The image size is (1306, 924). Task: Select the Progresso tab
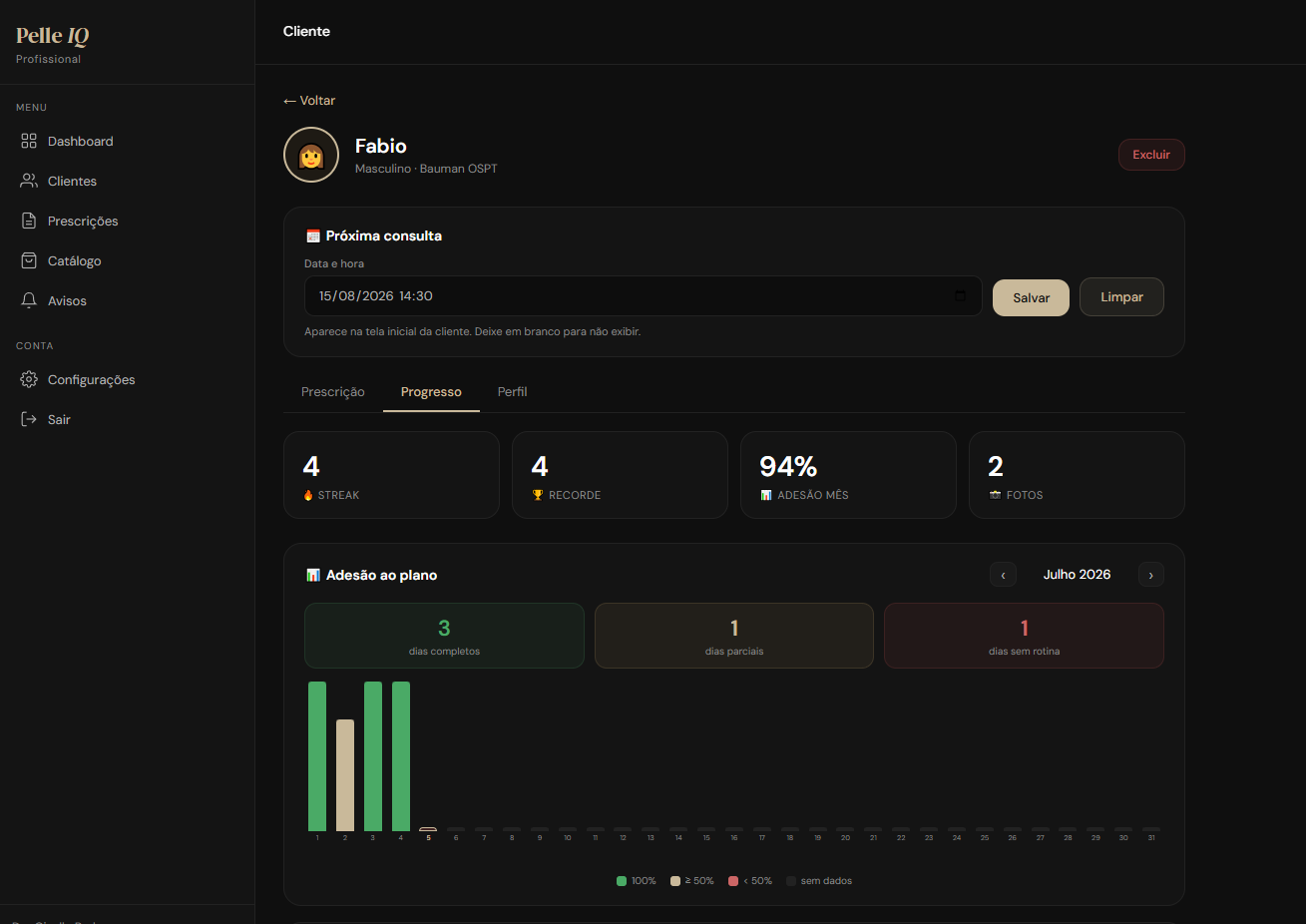[x=431, y=392]
